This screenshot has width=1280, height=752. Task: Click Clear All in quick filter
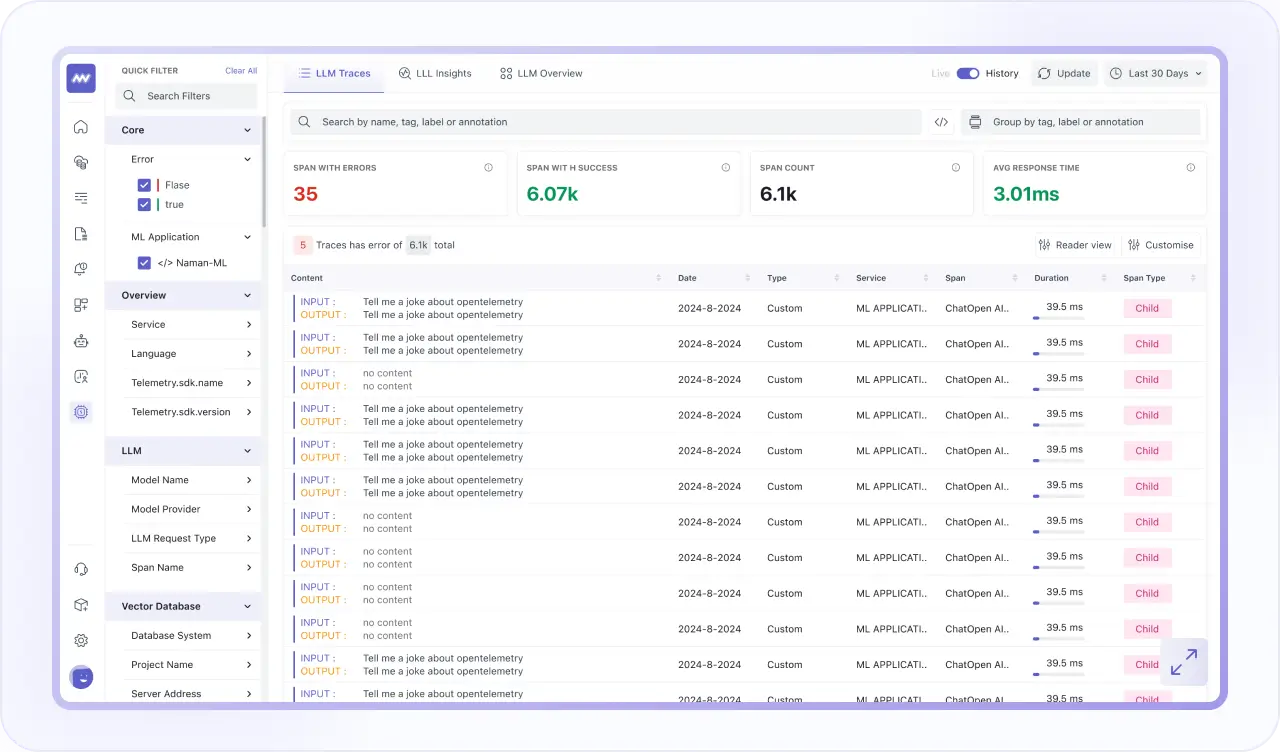point(241,71)
